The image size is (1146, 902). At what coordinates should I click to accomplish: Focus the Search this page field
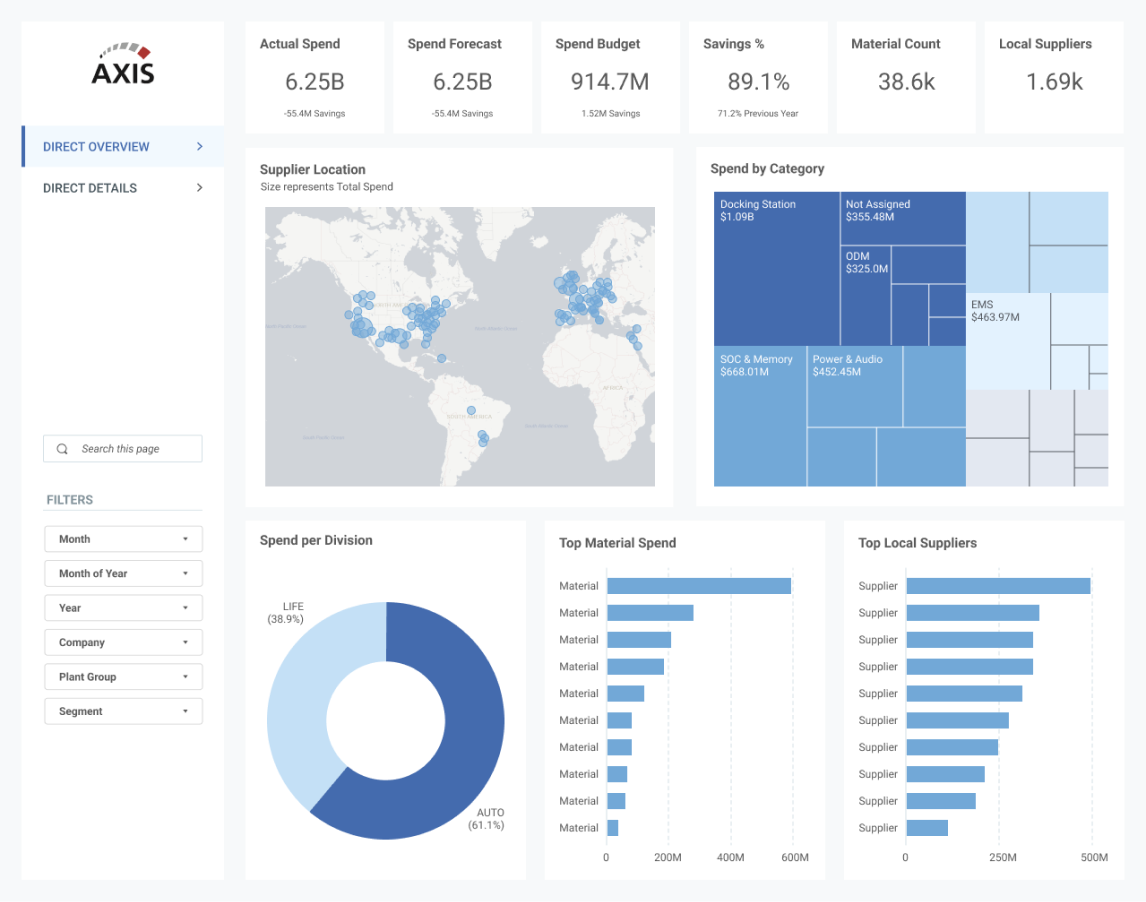point(123,449)
